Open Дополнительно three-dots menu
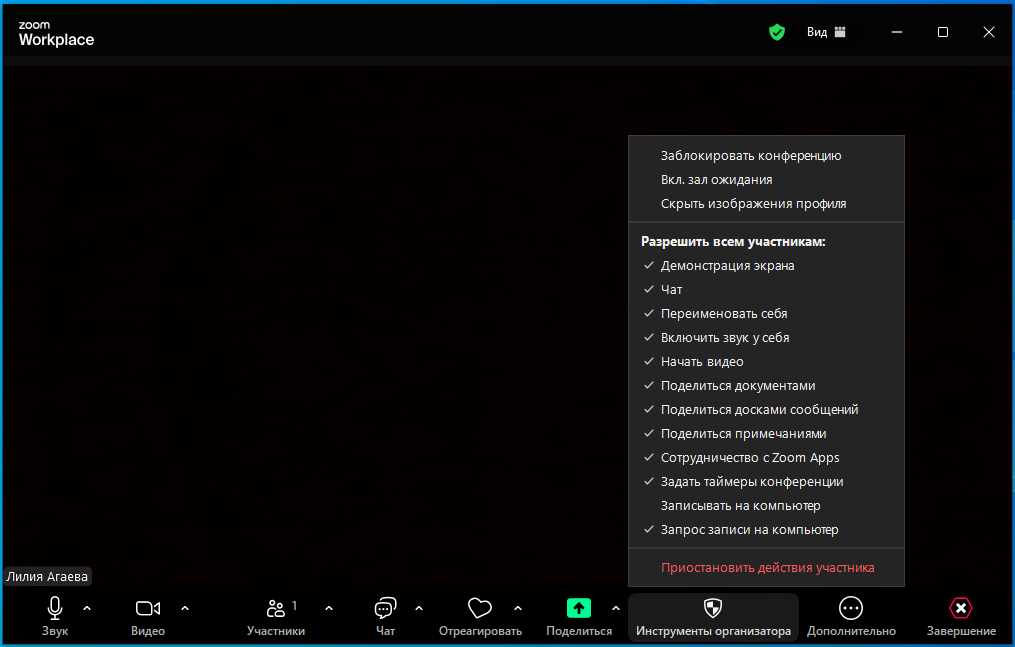 [851, 609]
